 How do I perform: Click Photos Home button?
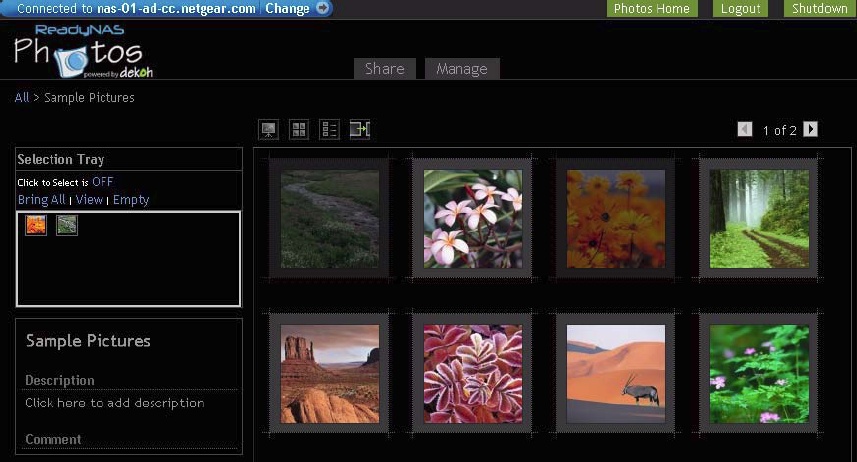[x=652, y=8]
